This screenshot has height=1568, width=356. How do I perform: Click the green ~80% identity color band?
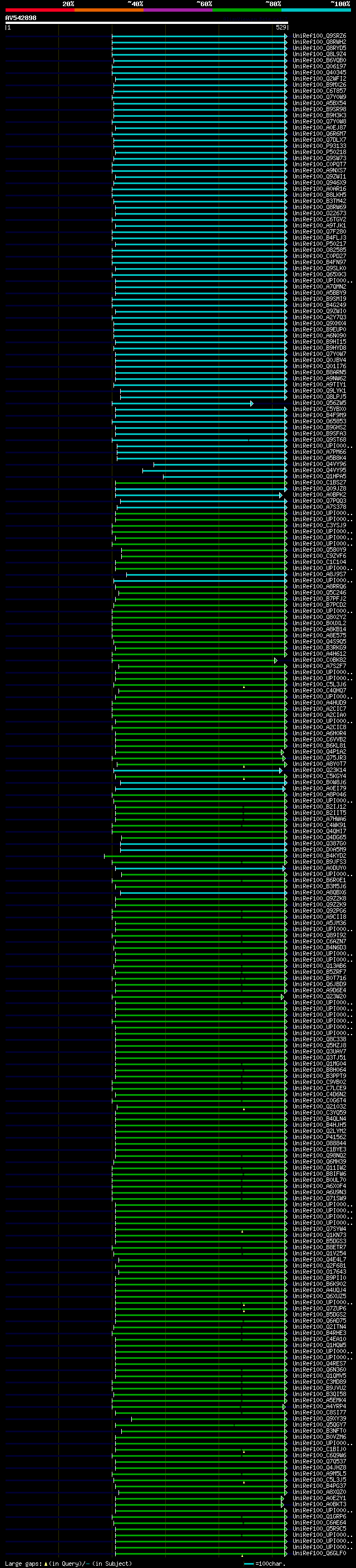(x=247, y=10)
